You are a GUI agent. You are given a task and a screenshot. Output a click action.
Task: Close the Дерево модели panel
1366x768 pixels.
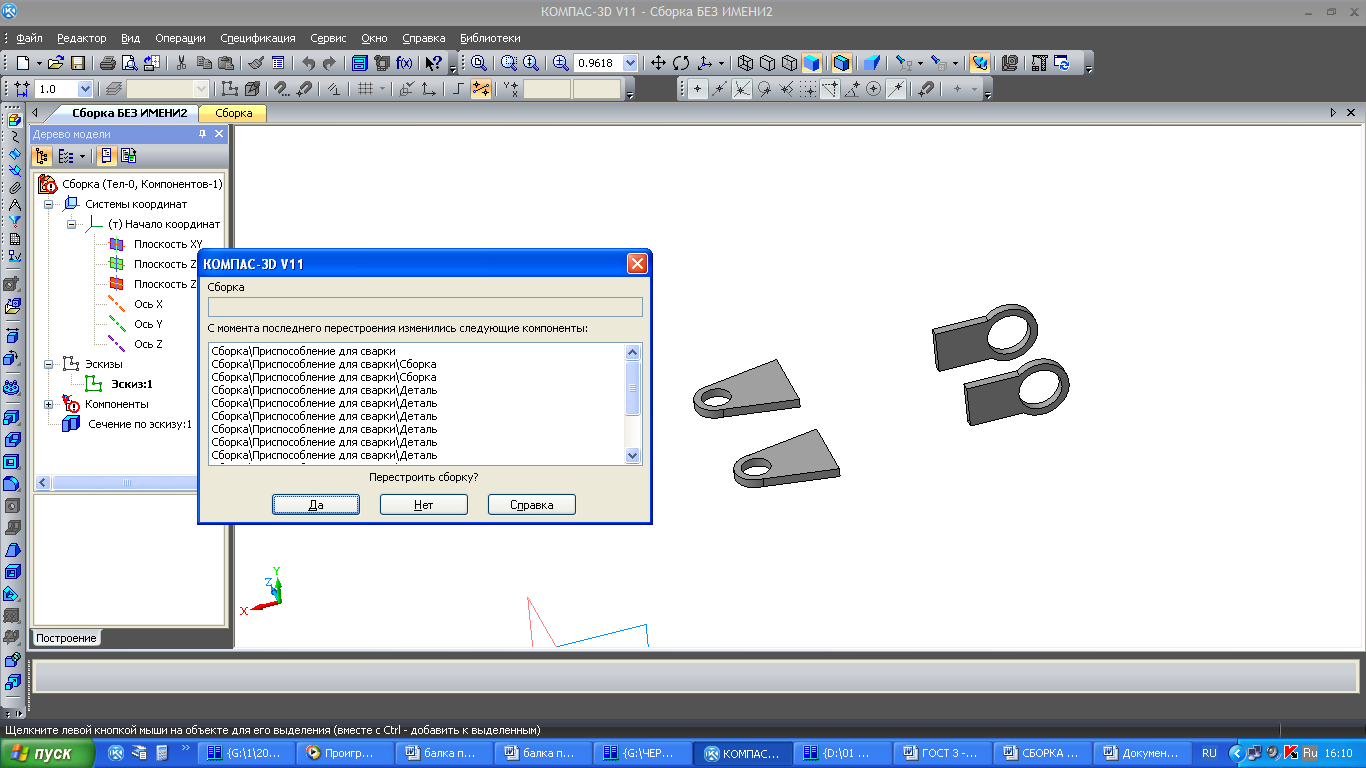point(219,134)
